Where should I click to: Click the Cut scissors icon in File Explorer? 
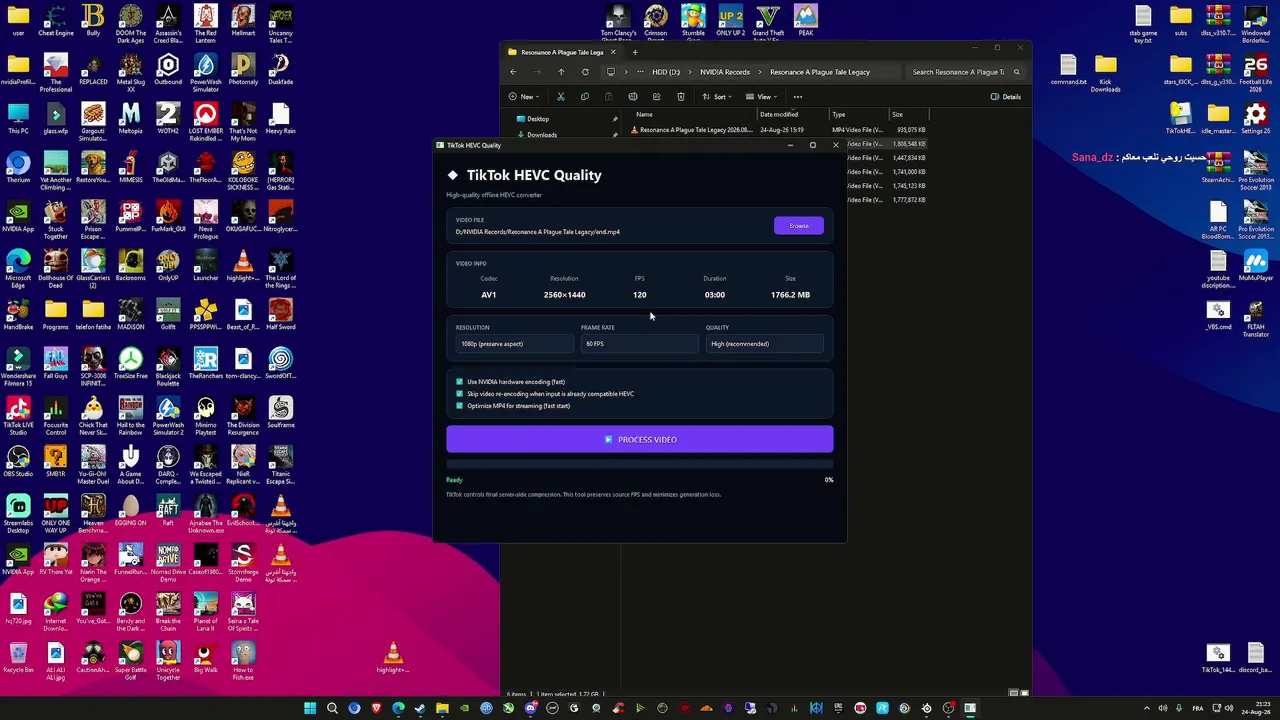coord(560,97)
